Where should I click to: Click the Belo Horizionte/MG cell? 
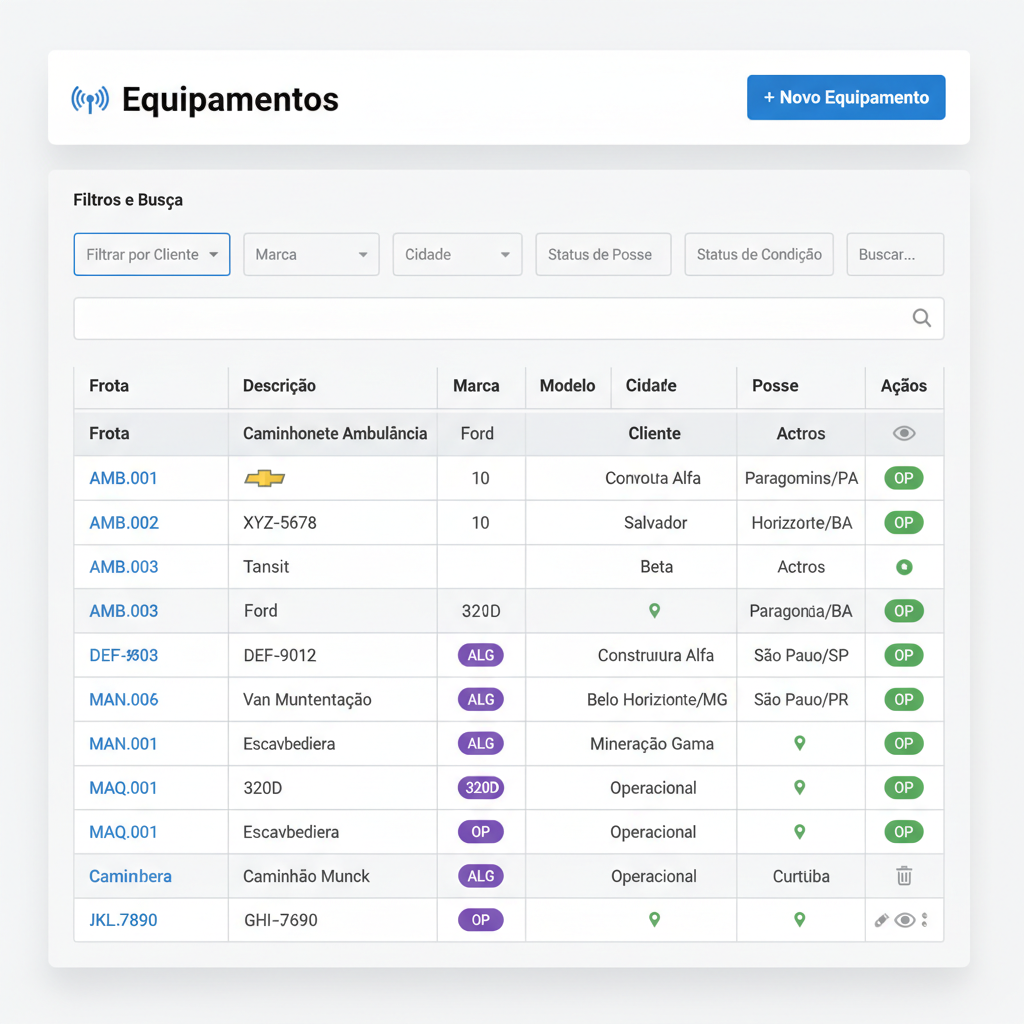657,699
